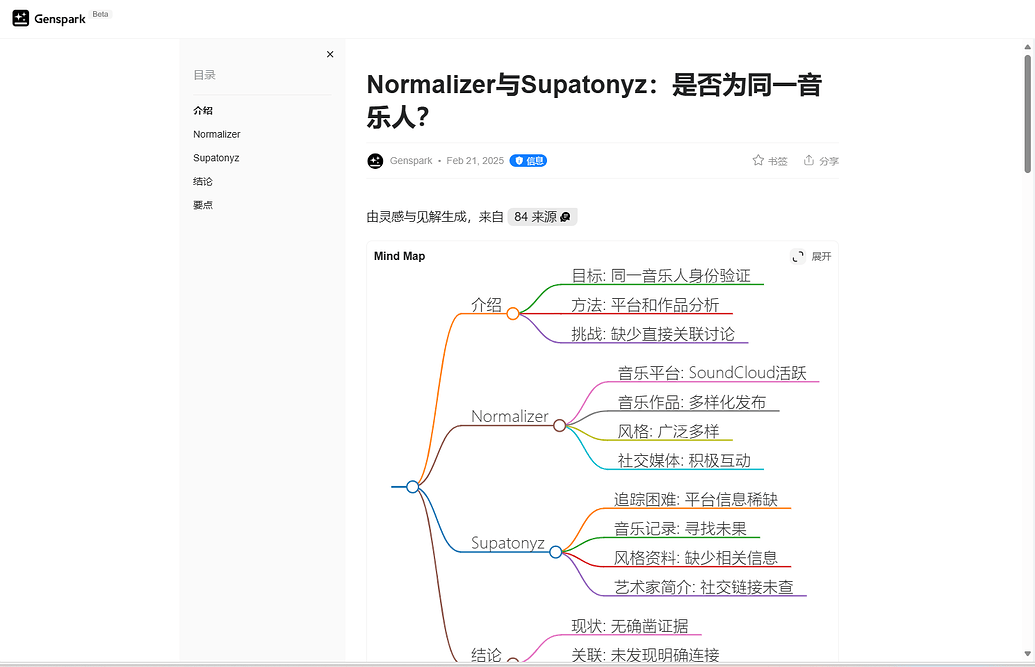Click the Beta label next to Genspark
This screenshot has height=667, width=1035.
click(100, 14)
